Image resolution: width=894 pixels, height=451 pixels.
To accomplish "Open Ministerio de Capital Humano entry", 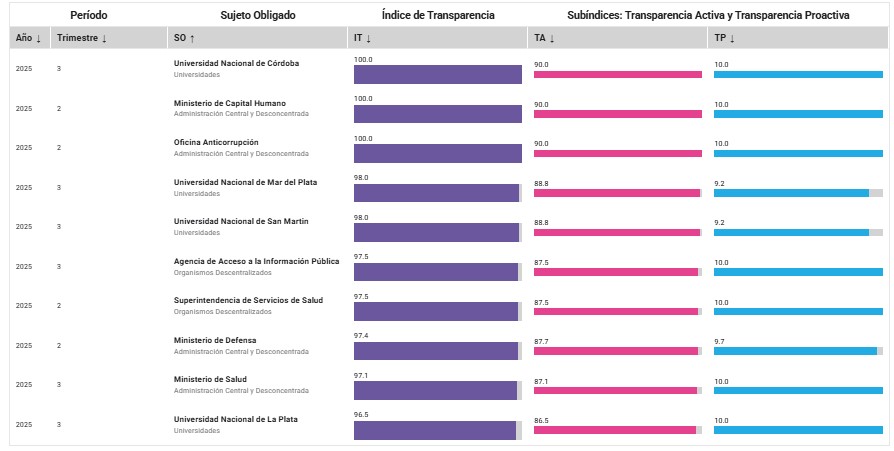I will coord(229,102).
